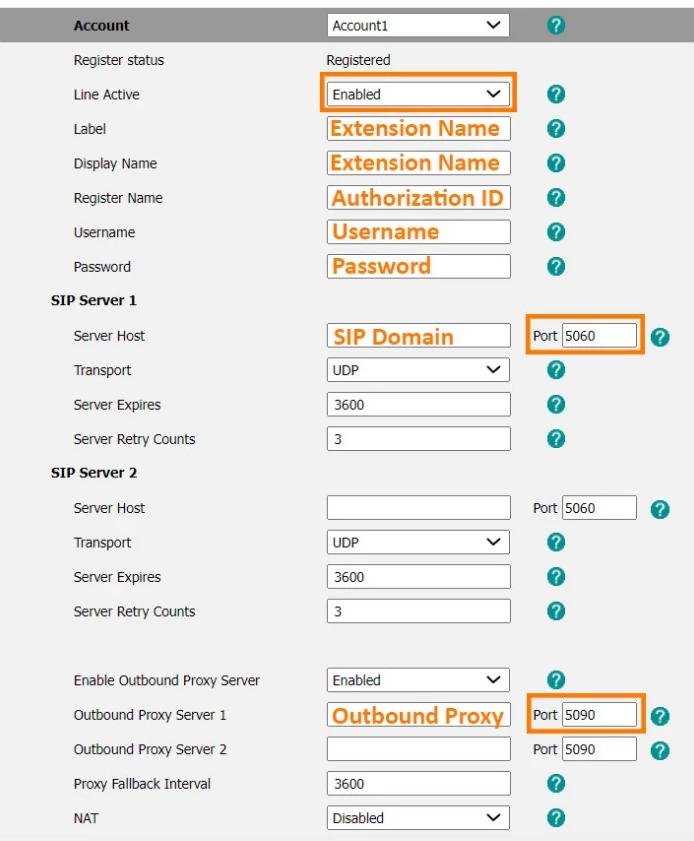Click SIP Server 1 Port field 5060

click(x=599, y=336)
